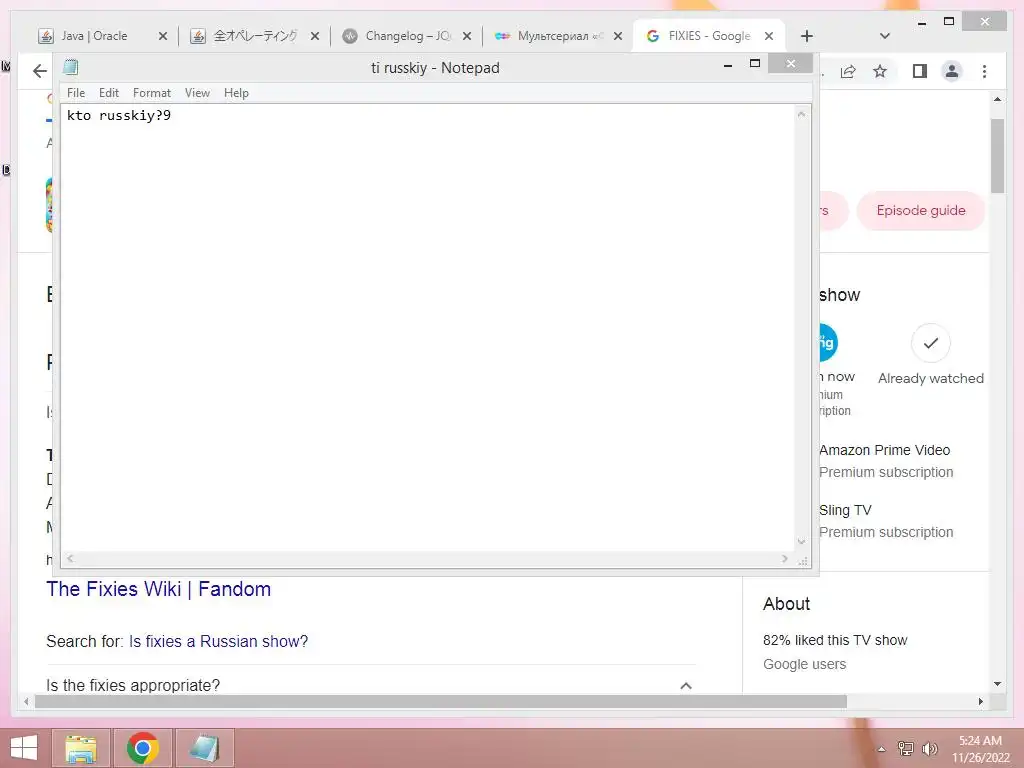This screenshot has height=768, width=1024.
Task: Click the Chrome page vertical scrollbar
Action: pyautogui.click(x=997, y=156)
